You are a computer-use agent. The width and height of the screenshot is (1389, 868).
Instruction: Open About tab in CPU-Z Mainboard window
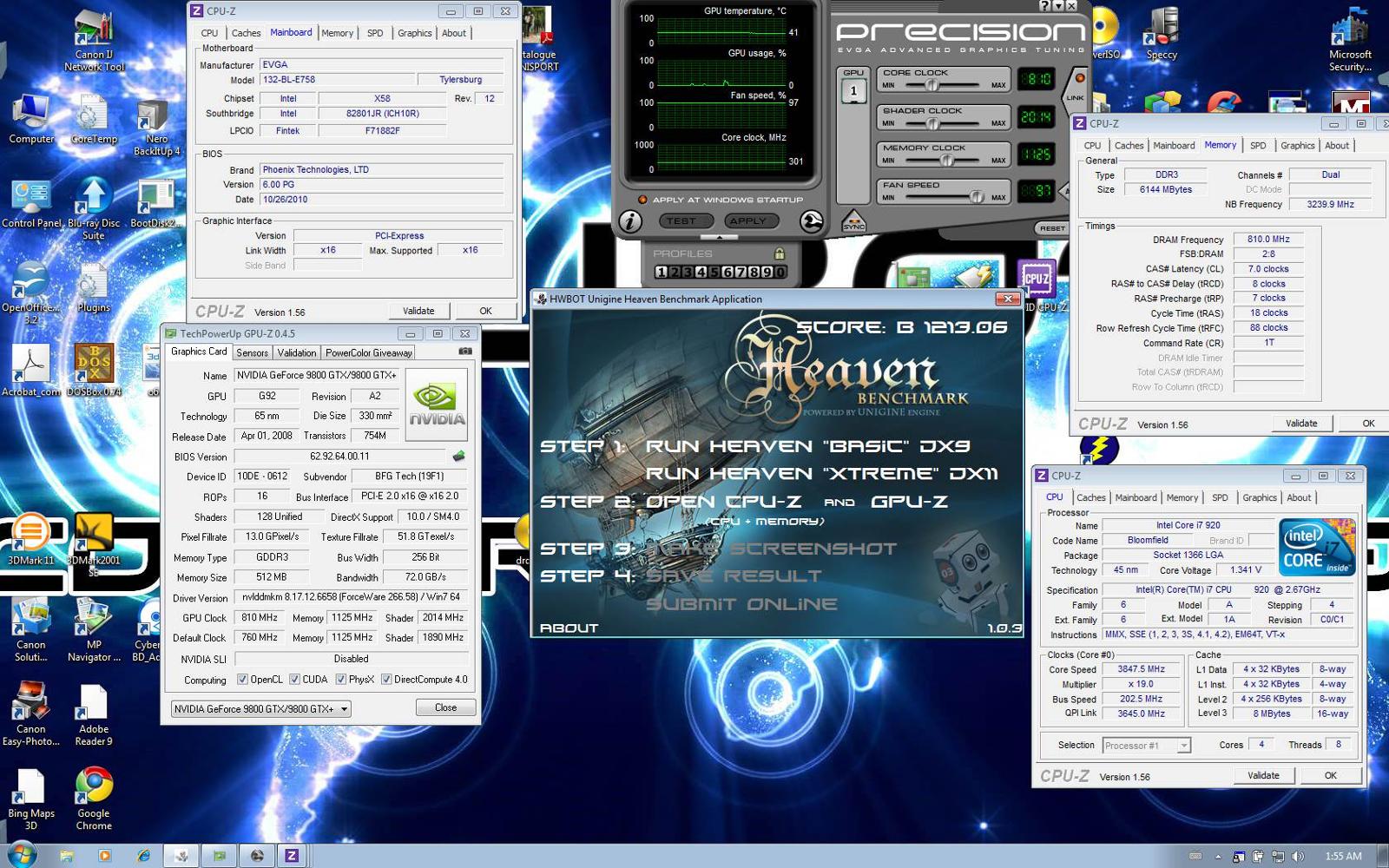454,33
